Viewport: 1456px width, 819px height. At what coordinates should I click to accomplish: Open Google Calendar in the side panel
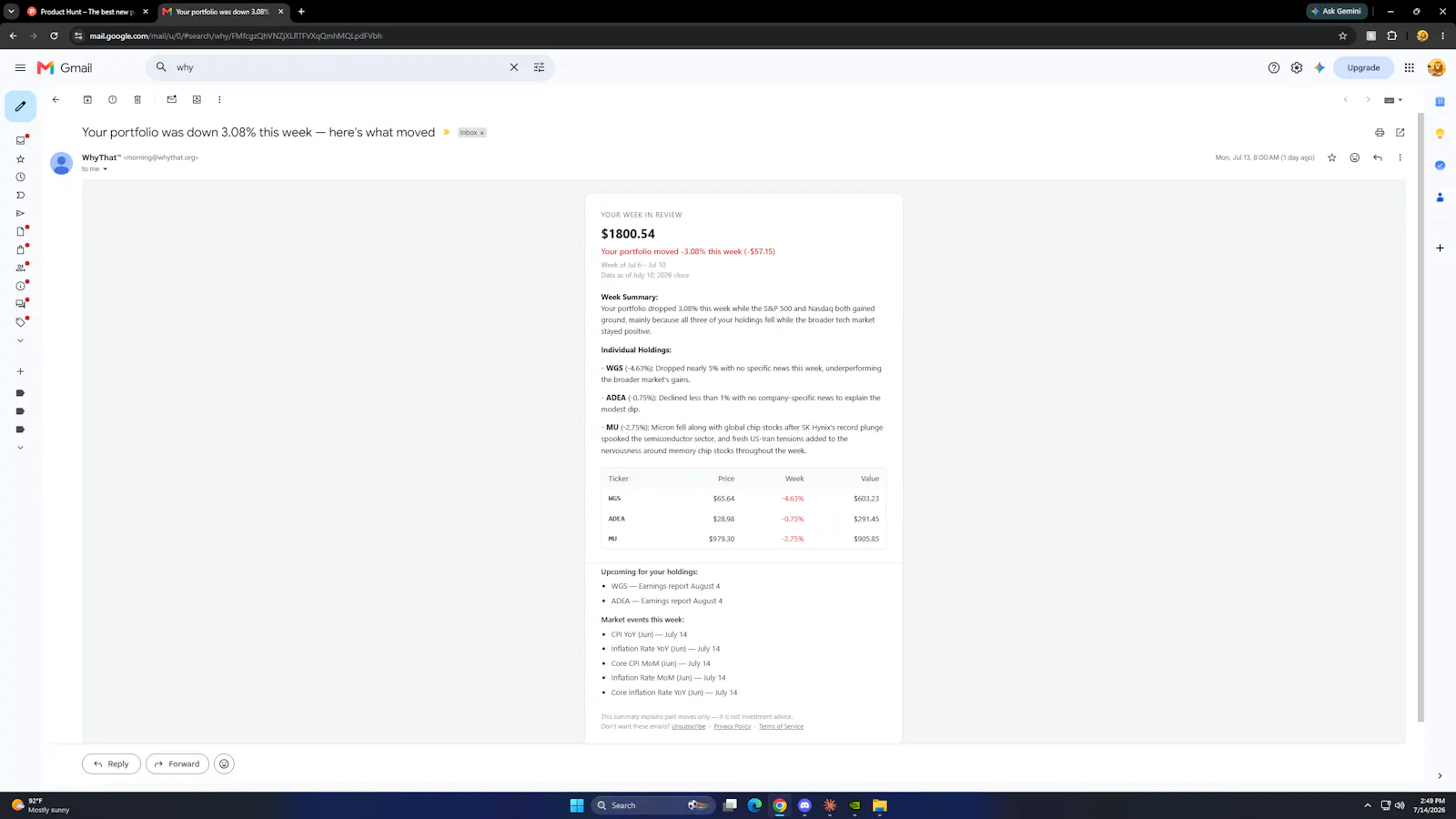pyautogui.click(x=1440, y=101)
